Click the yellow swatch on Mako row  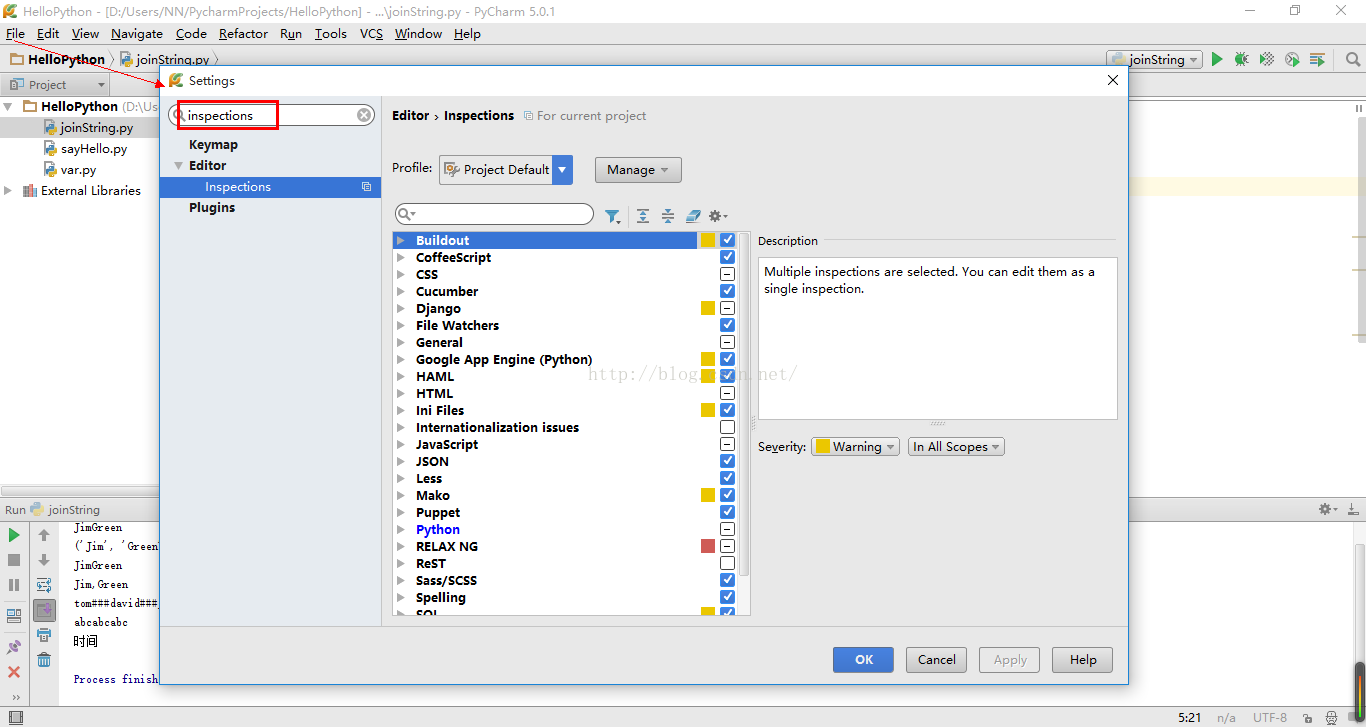pyautogui.click(x=708, y=495)
